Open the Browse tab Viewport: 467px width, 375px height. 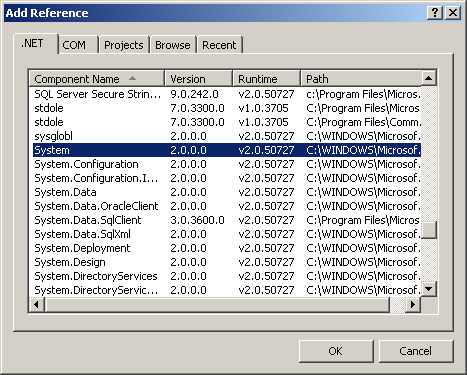[x=173, y=45]
